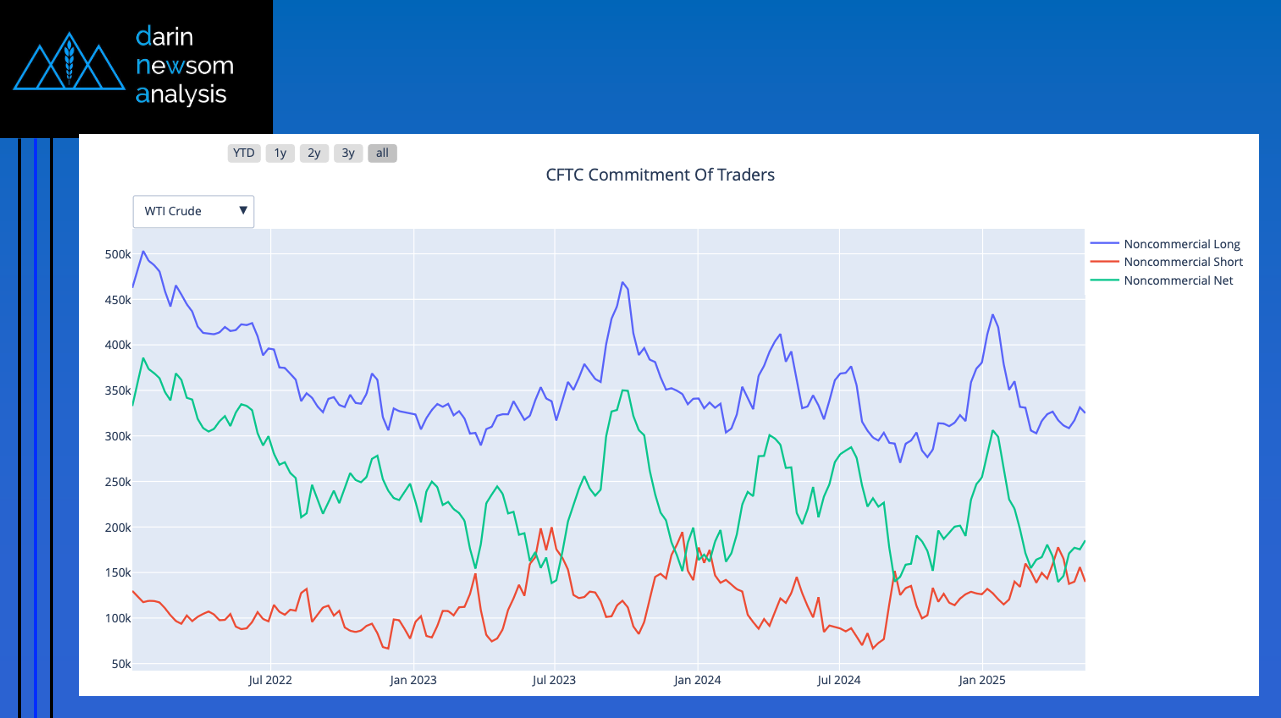Click the Jan 2024 x-axis label
1281x718 pixels.
click(x=697, y=681)
